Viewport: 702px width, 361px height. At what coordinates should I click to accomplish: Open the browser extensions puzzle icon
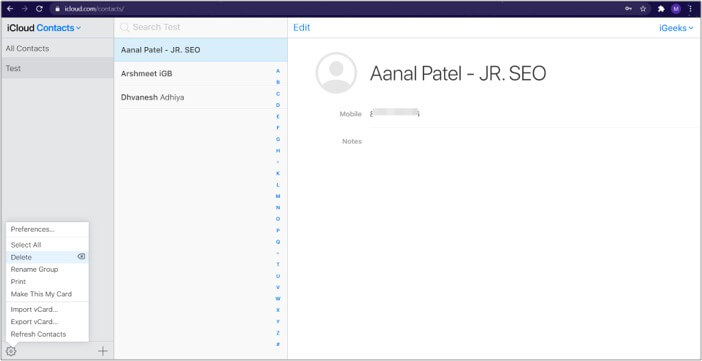(x=661, y=9)
